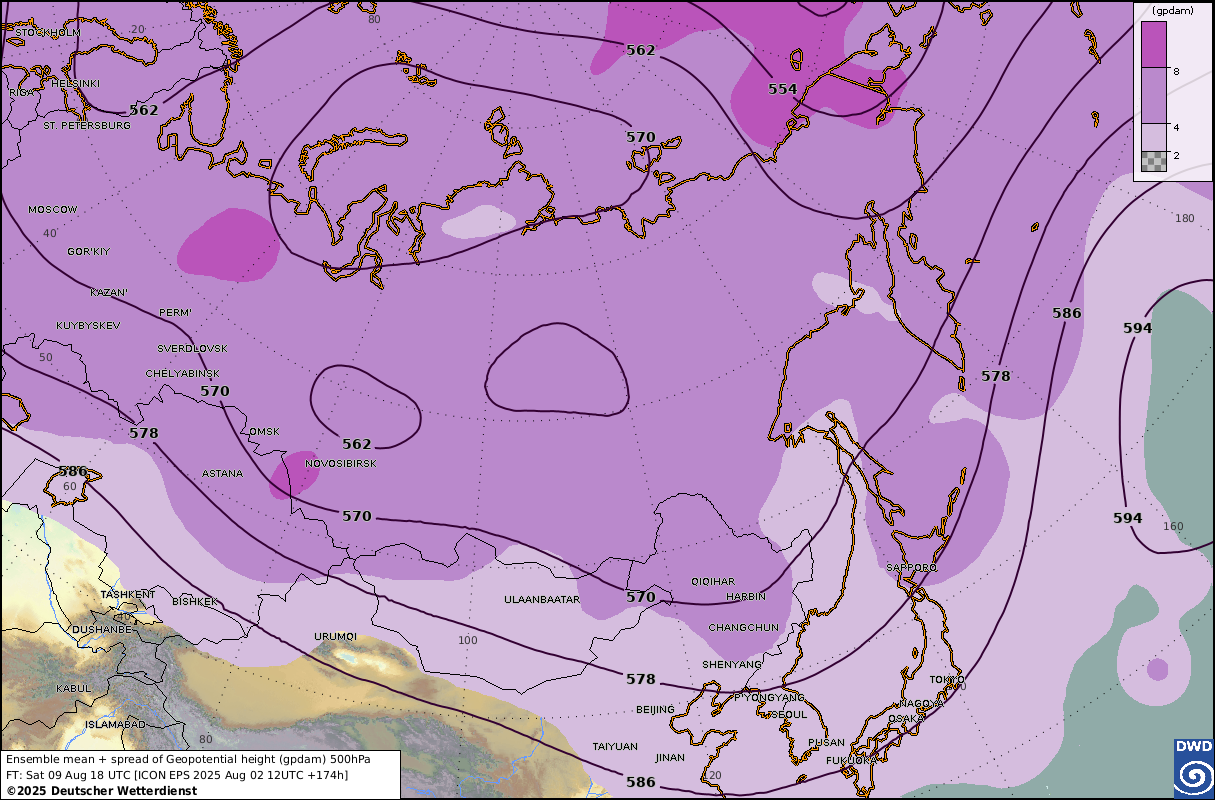Click the BISHKEK city label
Screen dimensions: 1215x800
(194, 602)
